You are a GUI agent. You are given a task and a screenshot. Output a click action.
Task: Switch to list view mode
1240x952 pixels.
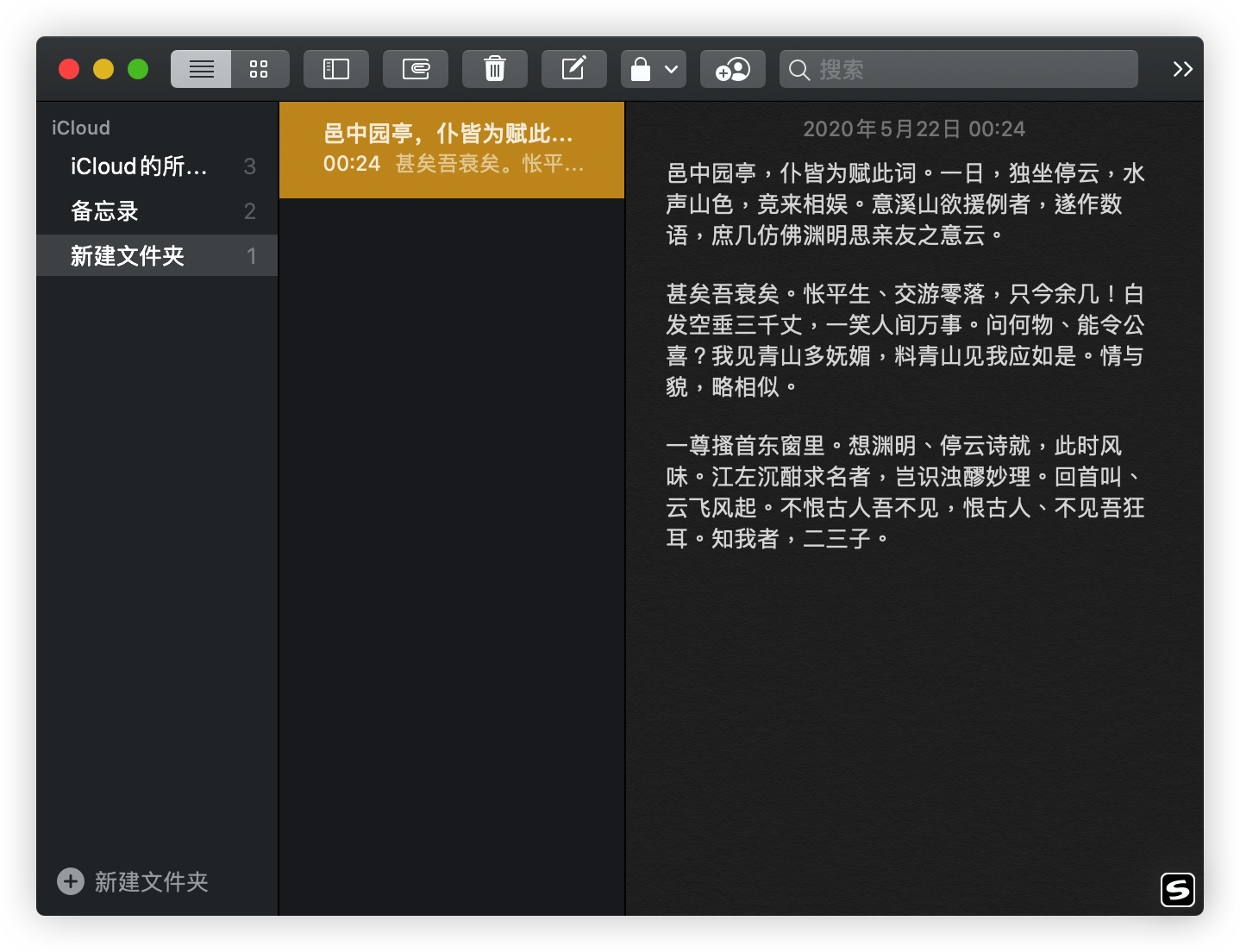coord(201,69)
